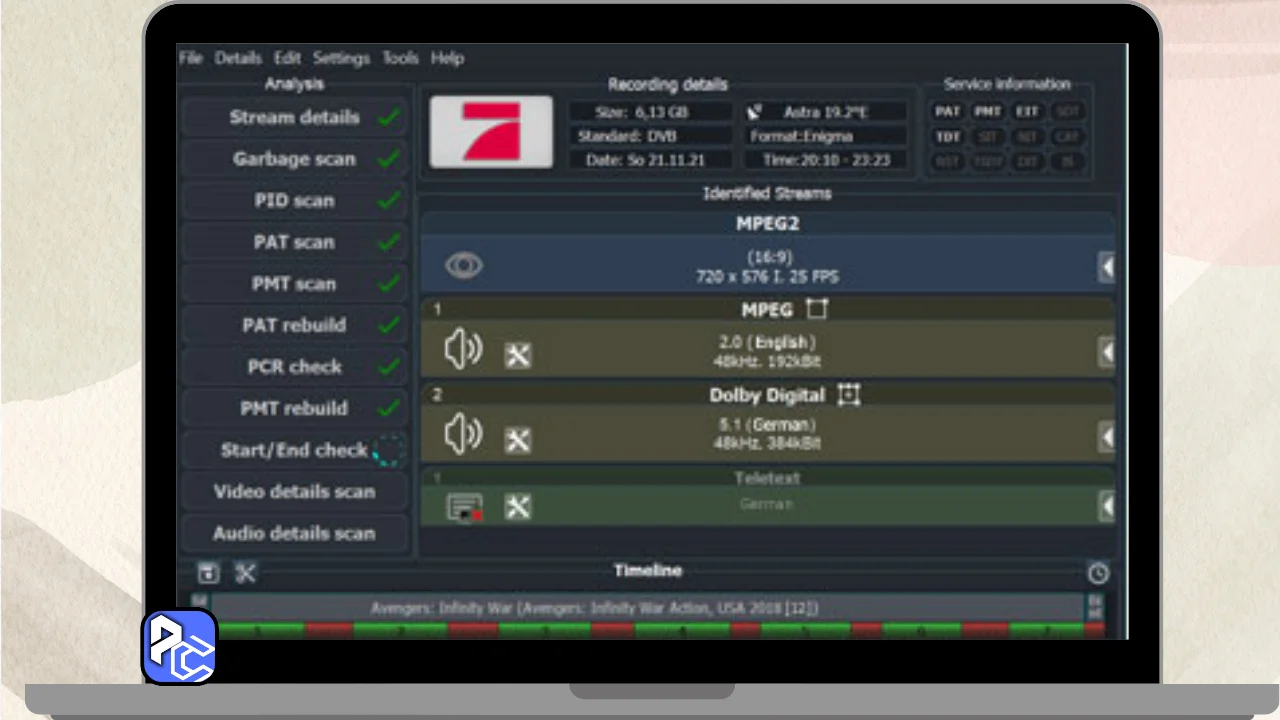Open the tools icon for Teletext stream
The image size is (1280, 720).
tap(517, 507)
